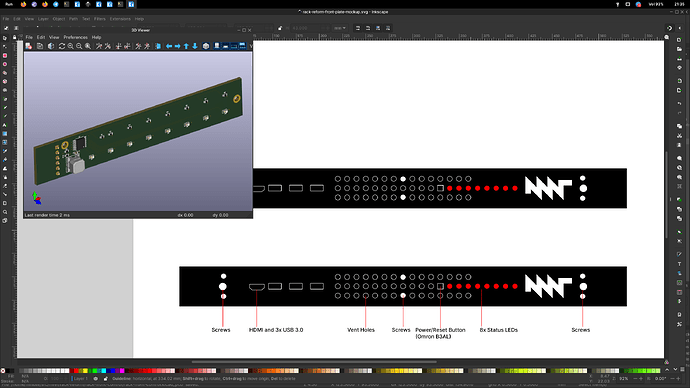Toggle Layer 1 visibility eye icon
This screenshot has height=388, width=690.
95,378
